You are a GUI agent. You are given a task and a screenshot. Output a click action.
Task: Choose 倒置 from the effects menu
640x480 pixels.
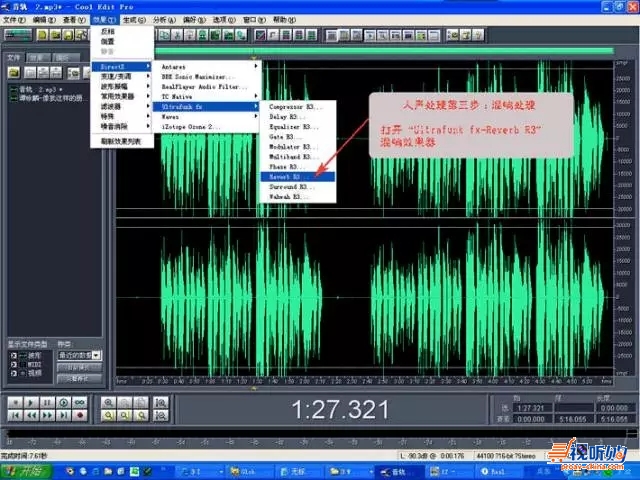[x=122, y=41]
